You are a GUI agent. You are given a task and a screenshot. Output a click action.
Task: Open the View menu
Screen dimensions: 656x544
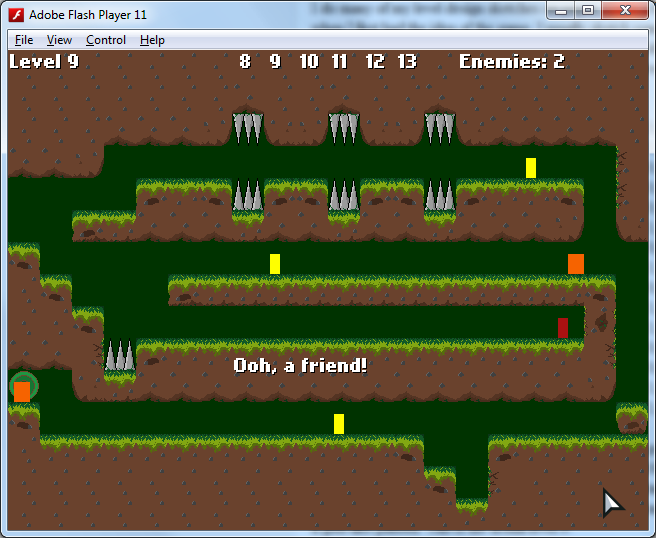(59, 40)
